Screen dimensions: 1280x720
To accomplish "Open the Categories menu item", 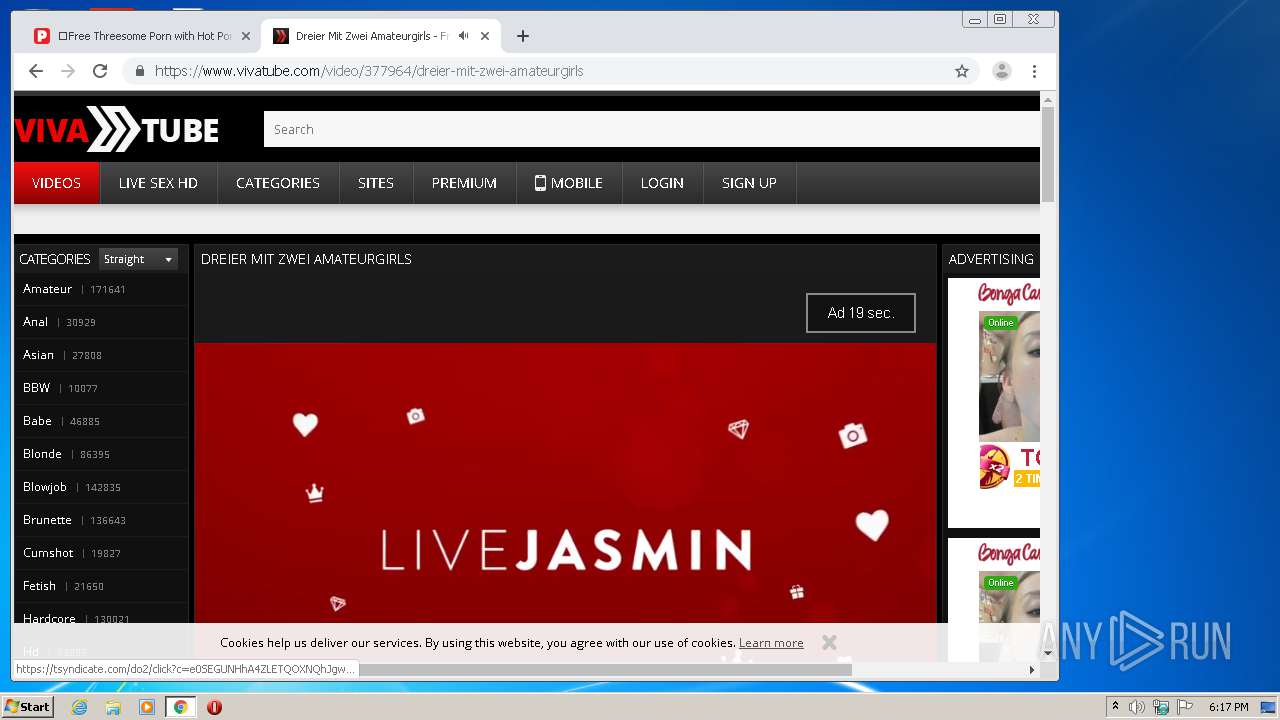I will coord(278,183).
